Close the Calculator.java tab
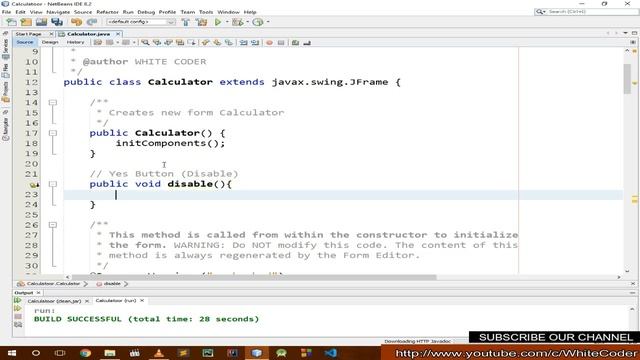Image resolution: width=640 pixels, height=360 pixels. pyautogui.click(x=118, y=34)
